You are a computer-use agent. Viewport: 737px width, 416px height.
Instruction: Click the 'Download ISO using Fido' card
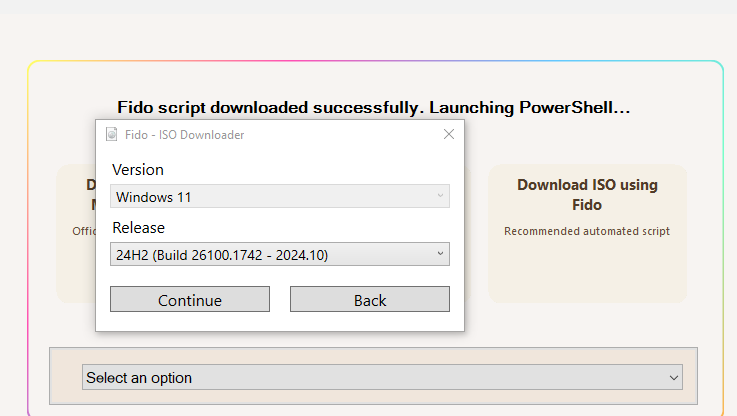[x=587, y=234]
